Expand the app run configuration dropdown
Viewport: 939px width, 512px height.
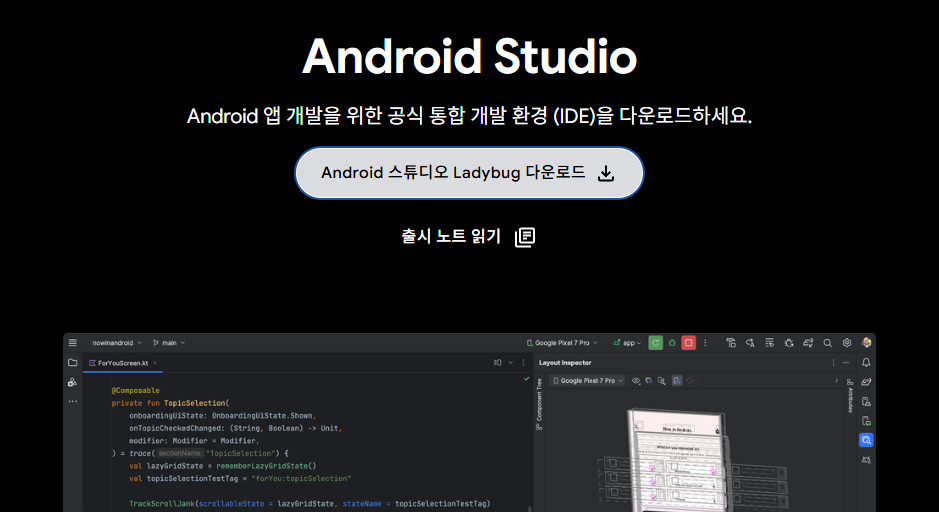[x=627, y=343]
